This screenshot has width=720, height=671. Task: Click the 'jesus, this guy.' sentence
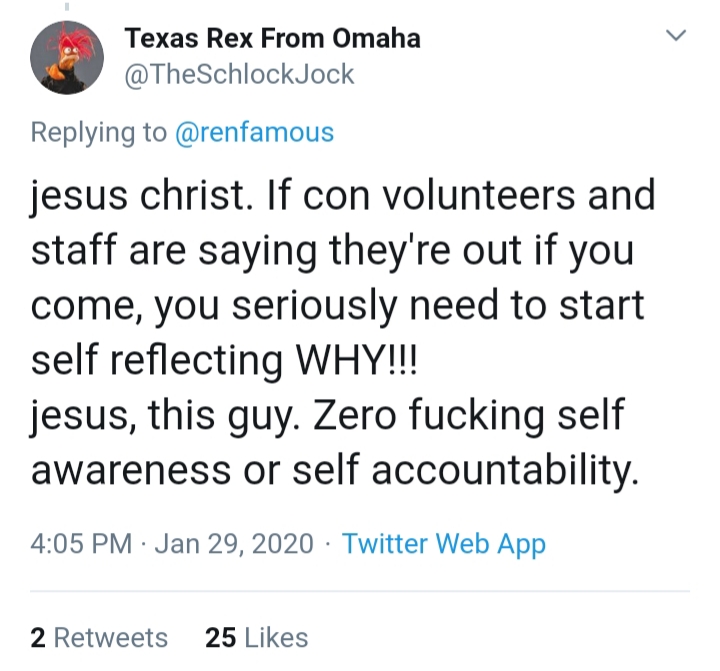[165, 417]
